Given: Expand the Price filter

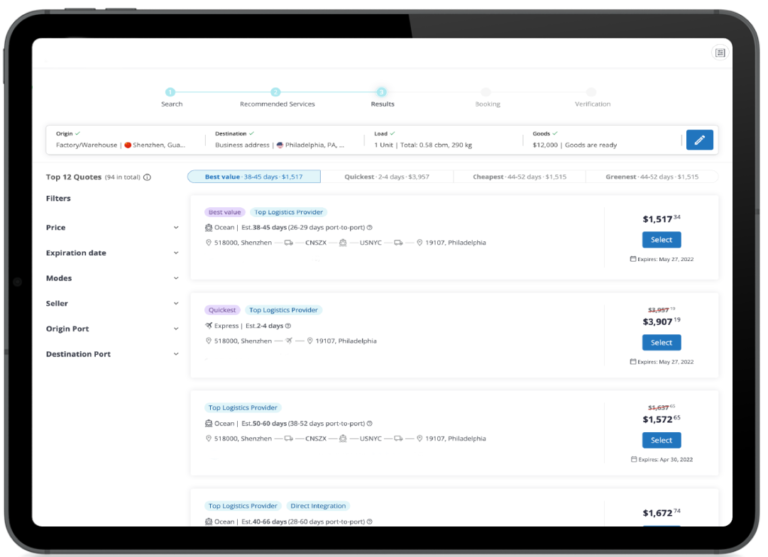Looking at the screenshot, I should click(176, 228).
